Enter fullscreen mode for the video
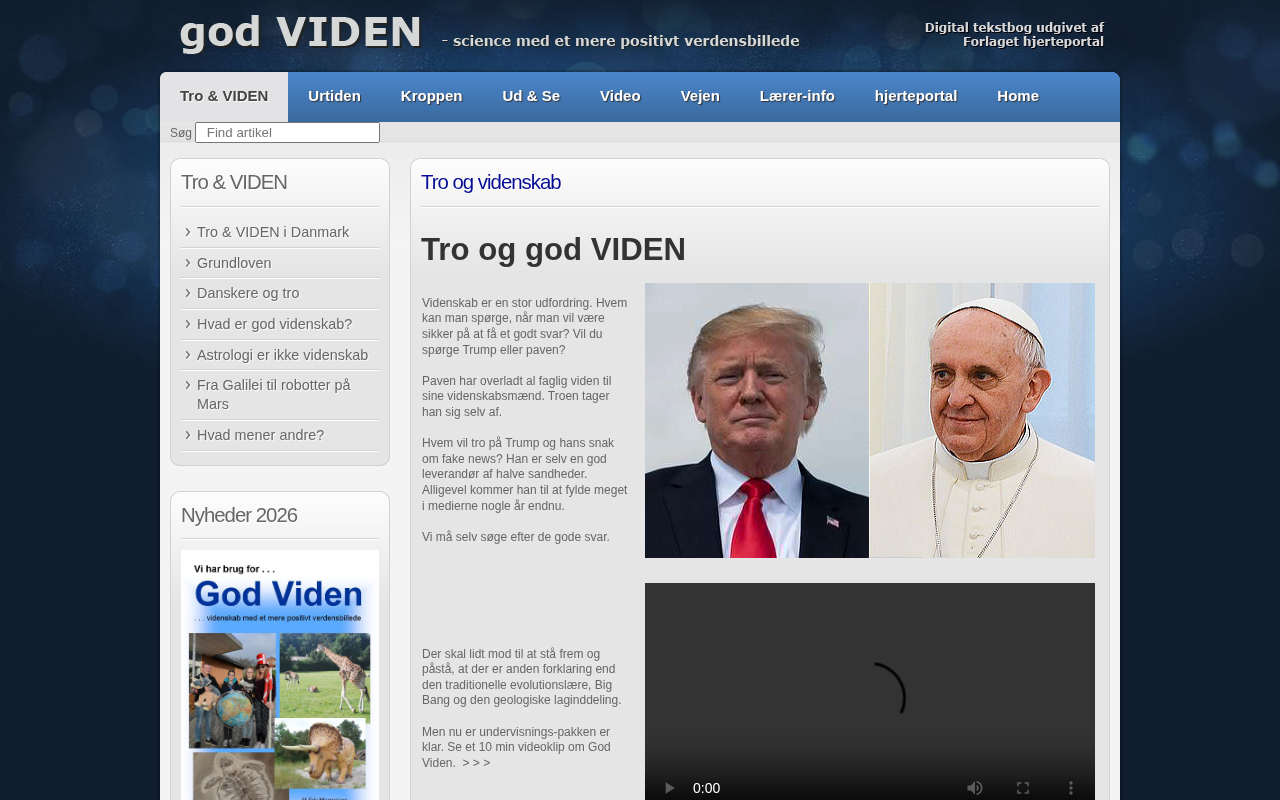Screen dimensions: 1280x800 point(1023,788)
